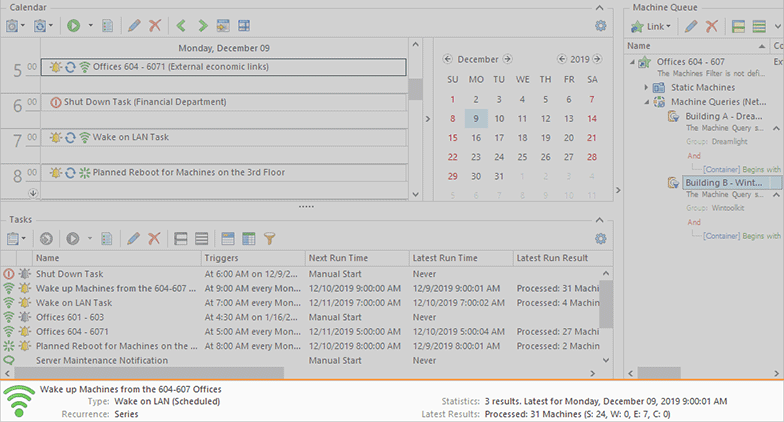Go to previous day with green left arrow

tap(181, 25)
